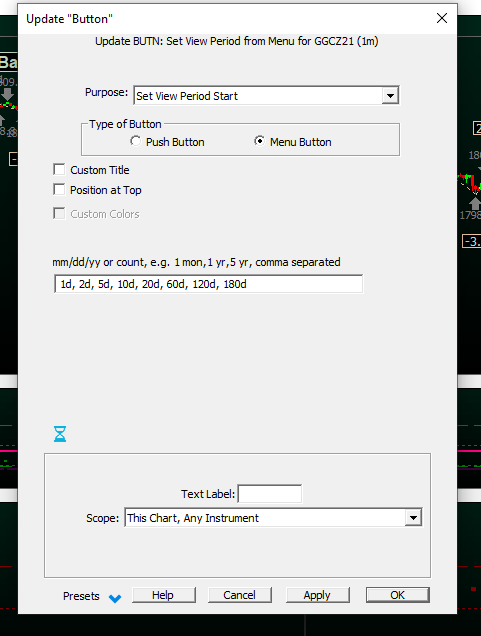Toggle the Custom Colors checkbox
The height and width of the screenshot is (636, 481).
(x=59, y=213)
